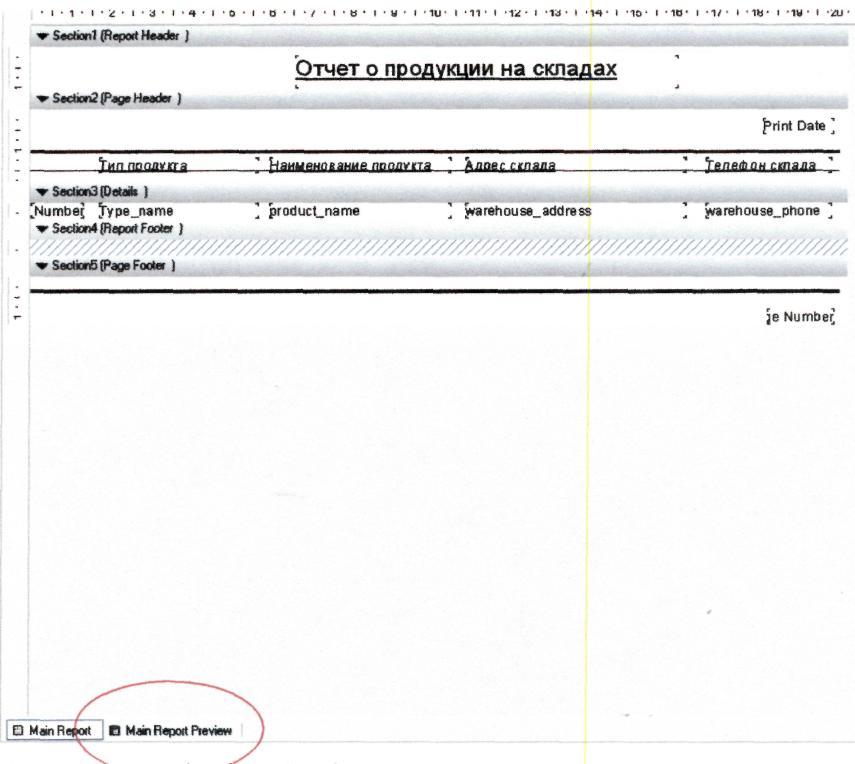
Task: Click the Section4 (Report Footer) bar label
Action: pyautogui.click(x=117, y=228)
